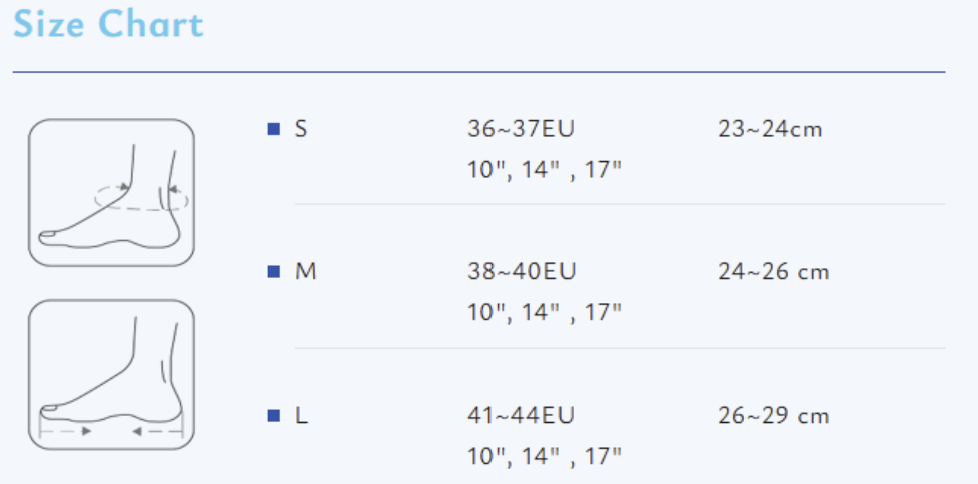Viewport: 978px width, 484px height.
Task: Click the 24~26 cm foot length value
Action: (773, 271)
